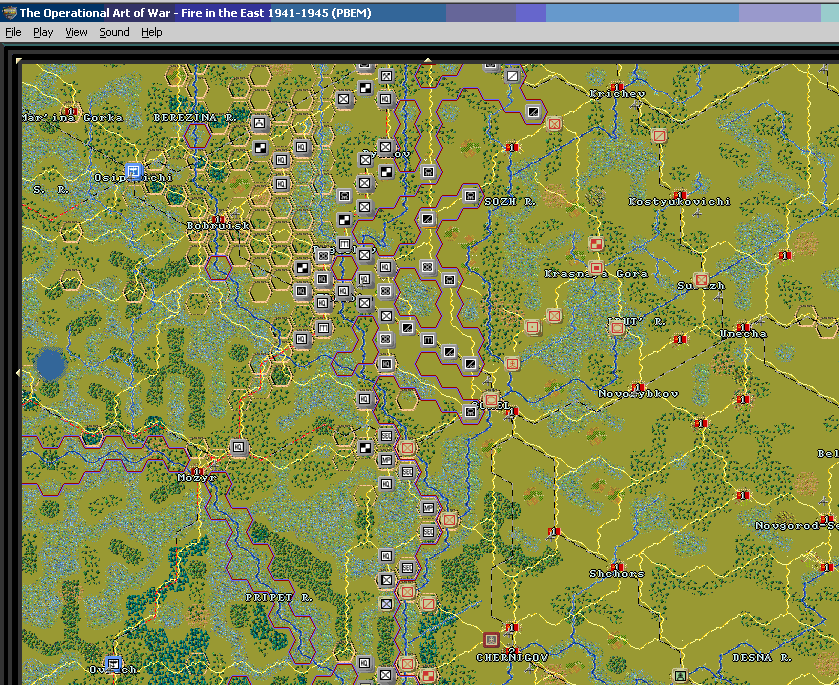The image size is (839, 686).
Task: Click the map scroll arrow on the top edge
Action: coord(428,60)
